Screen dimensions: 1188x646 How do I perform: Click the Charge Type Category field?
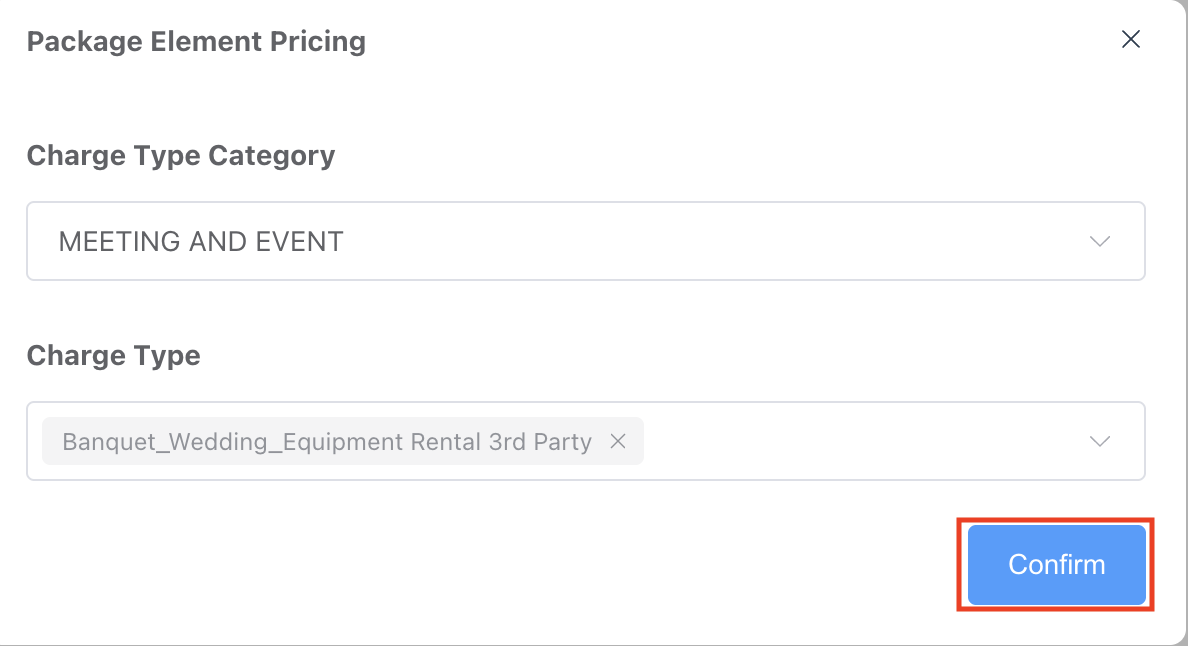click(x=585, y=241)
